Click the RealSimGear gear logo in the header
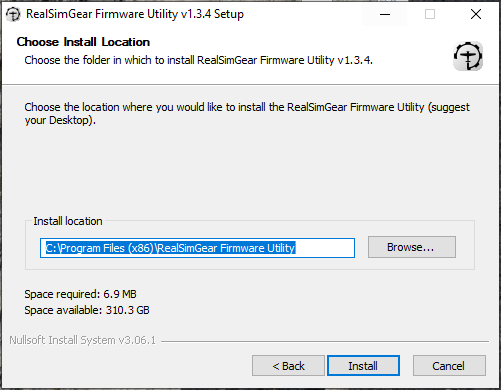 click(x=468, y=56)
